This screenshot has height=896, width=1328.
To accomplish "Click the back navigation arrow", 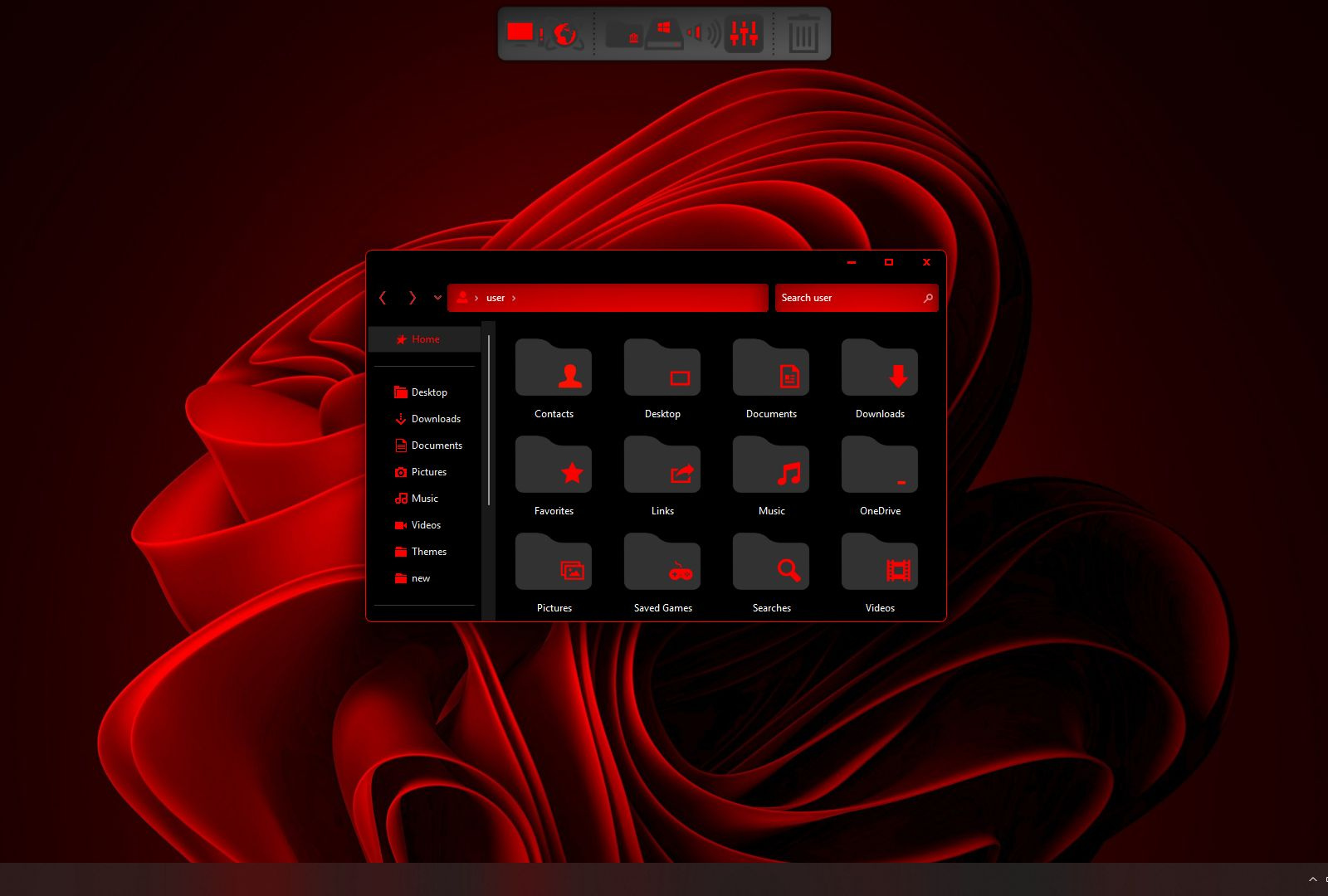I will point(383,298).
